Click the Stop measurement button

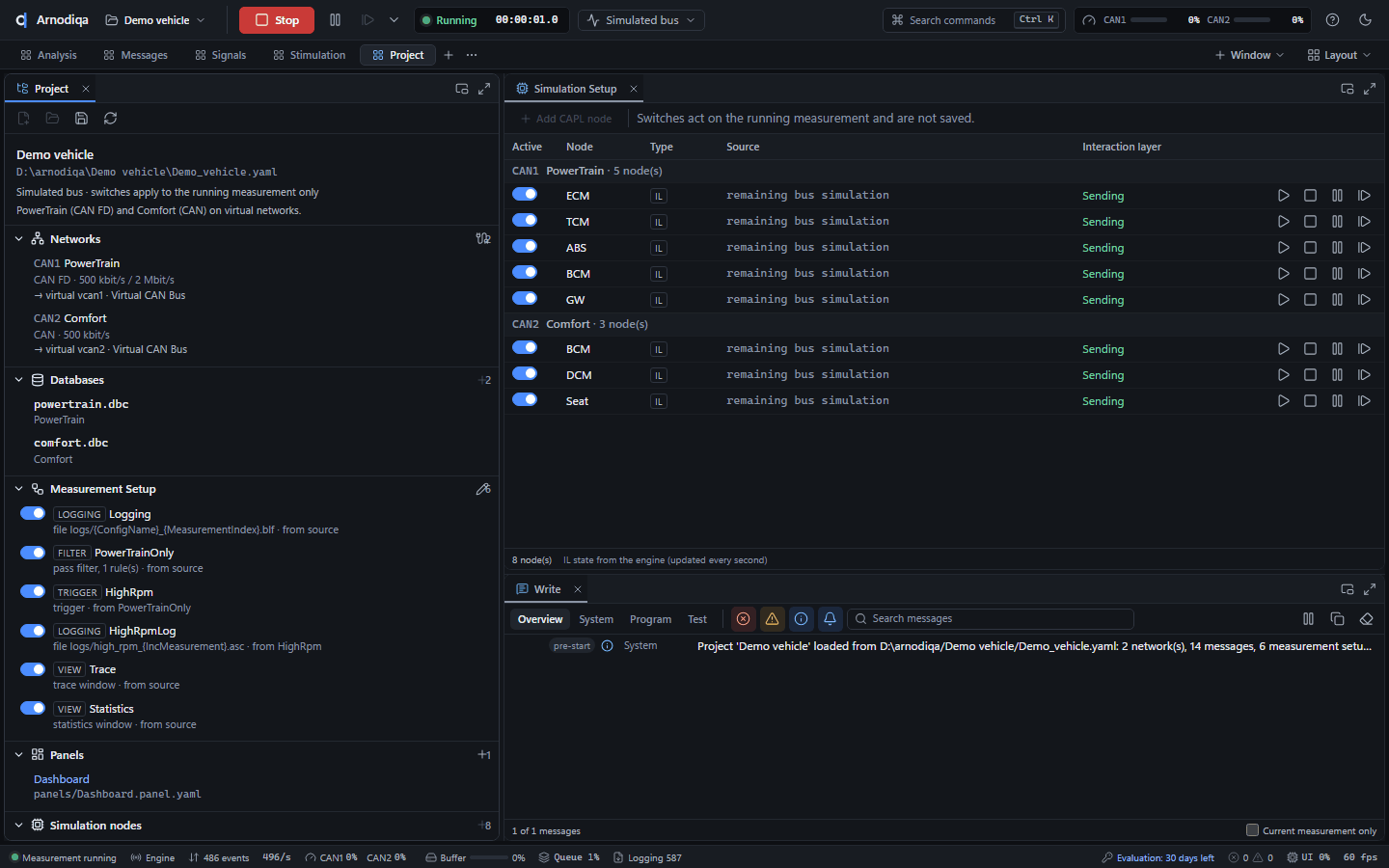pos(277,20)
